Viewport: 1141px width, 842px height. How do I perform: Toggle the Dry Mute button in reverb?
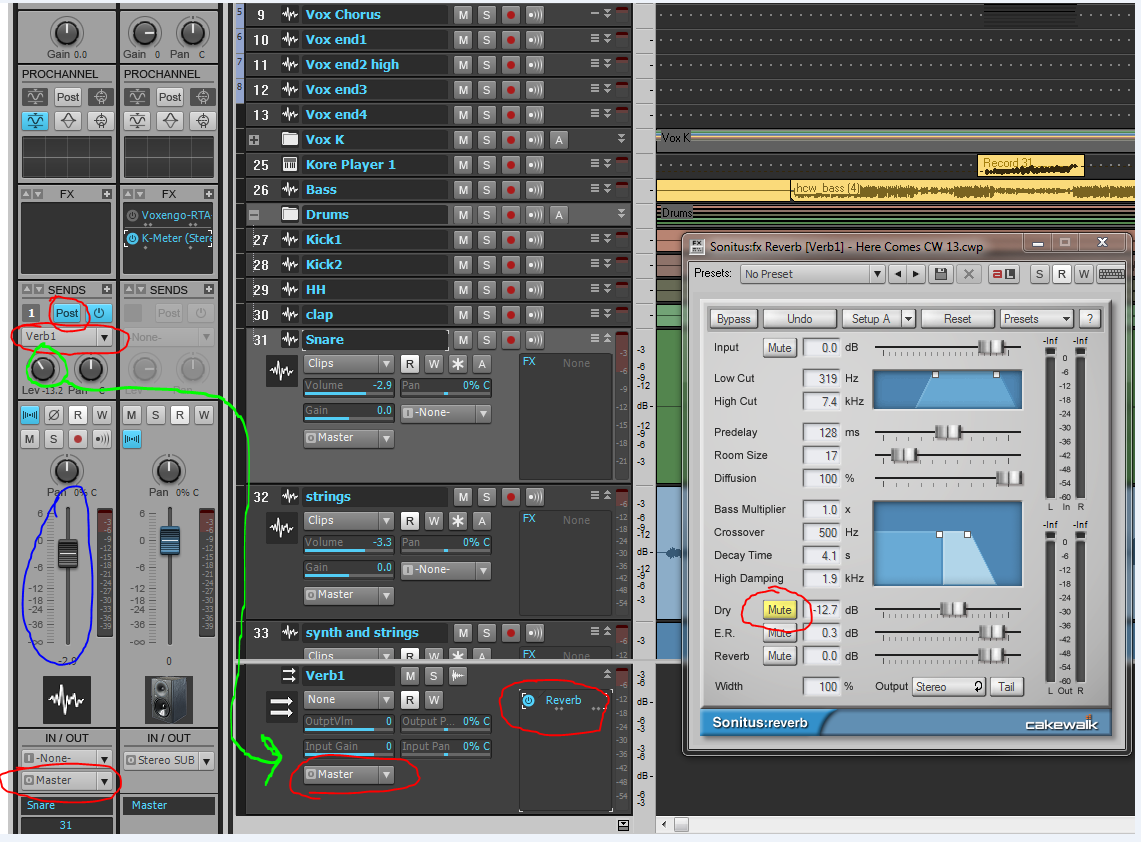click(x=779, y=610)
